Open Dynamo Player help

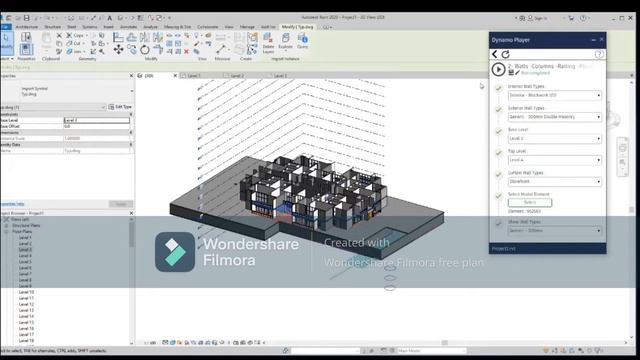pyautogui.click(x=599, y=54)
